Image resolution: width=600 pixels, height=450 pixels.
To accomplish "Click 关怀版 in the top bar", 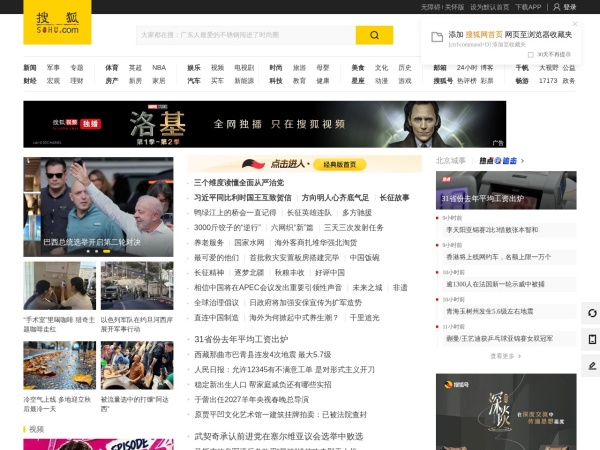I will (x=454, y=7).
